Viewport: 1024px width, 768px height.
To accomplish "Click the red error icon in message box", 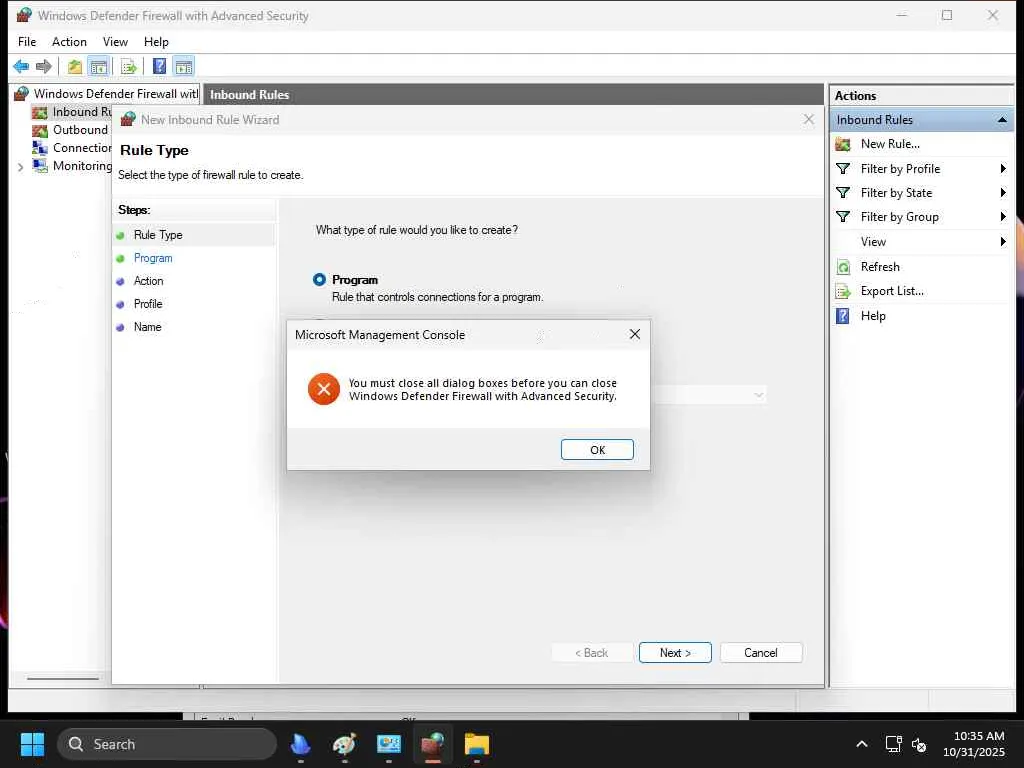I will click(324, 389).
